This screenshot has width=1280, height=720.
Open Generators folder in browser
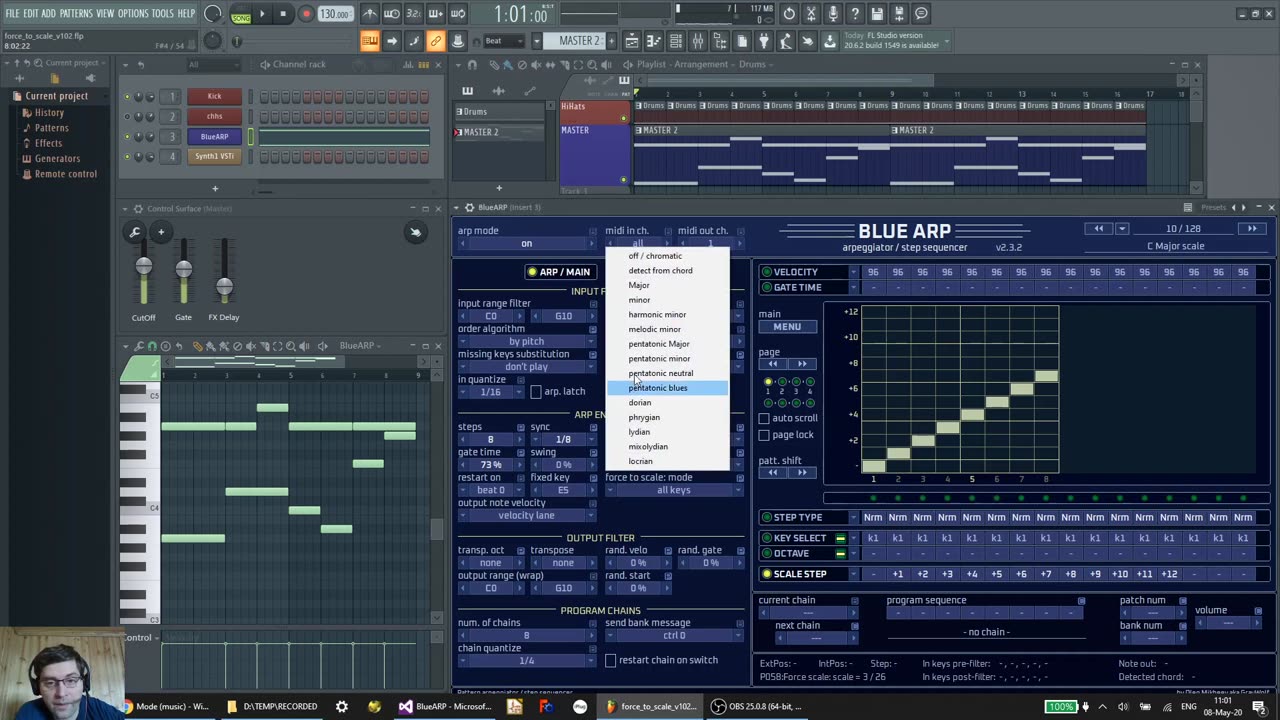57,158
